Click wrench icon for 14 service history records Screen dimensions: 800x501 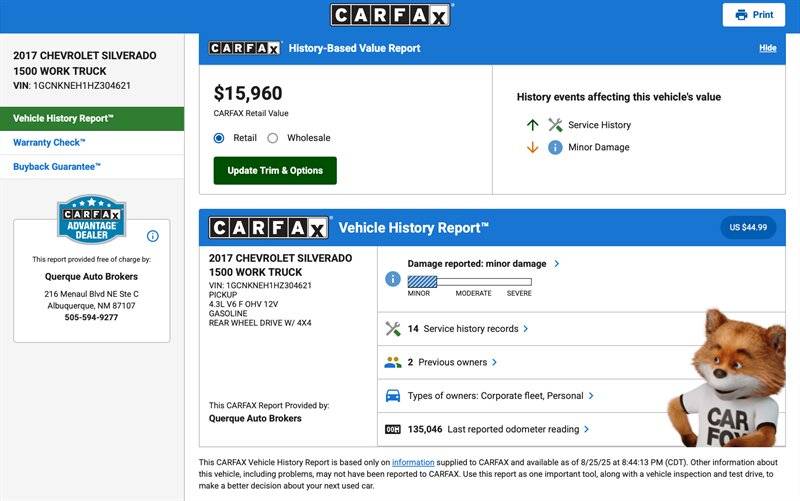[393, 329]
